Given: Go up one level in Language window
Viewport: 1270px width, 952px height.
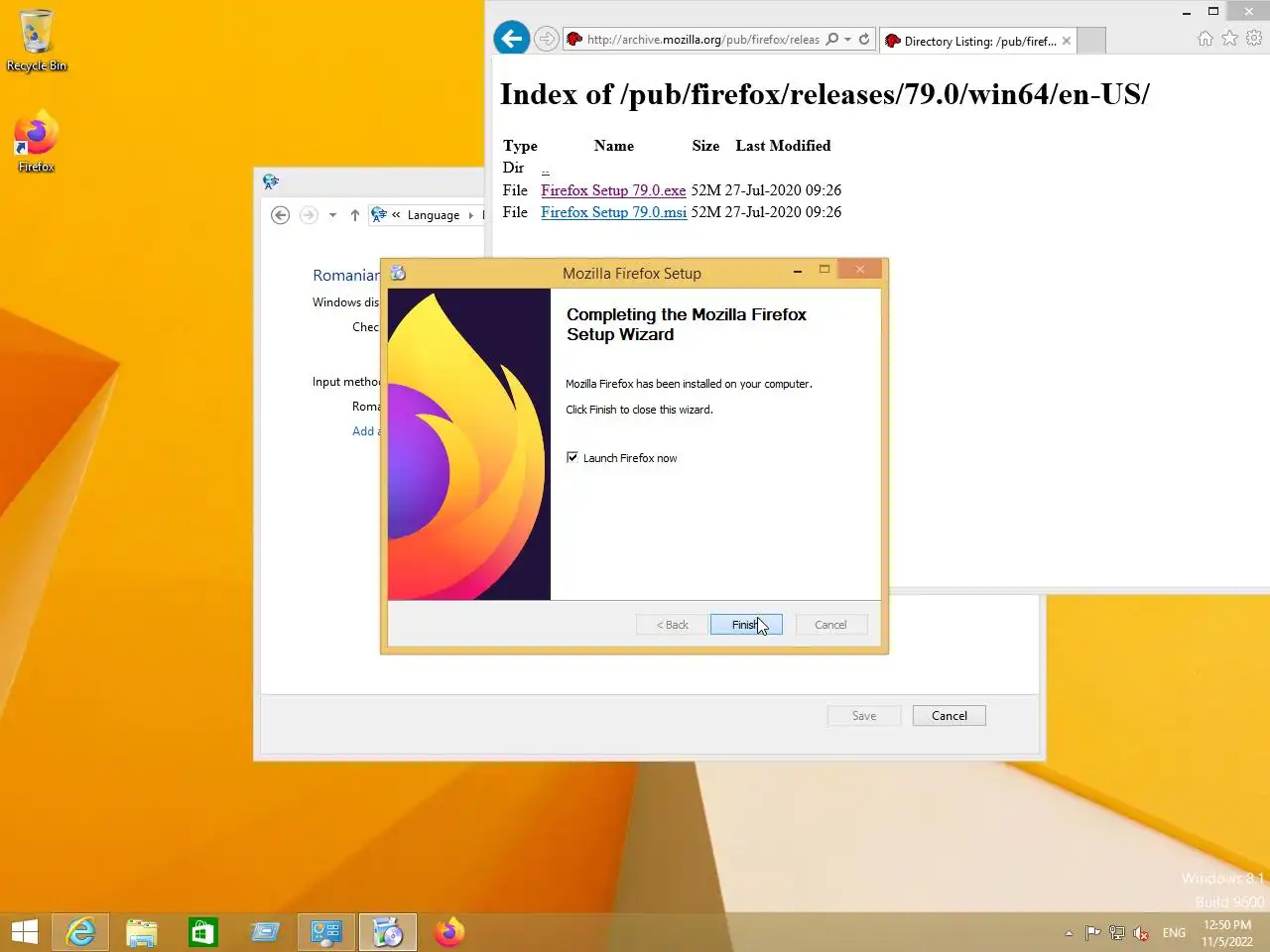Looking at the screenshot, I should point(354,215).
